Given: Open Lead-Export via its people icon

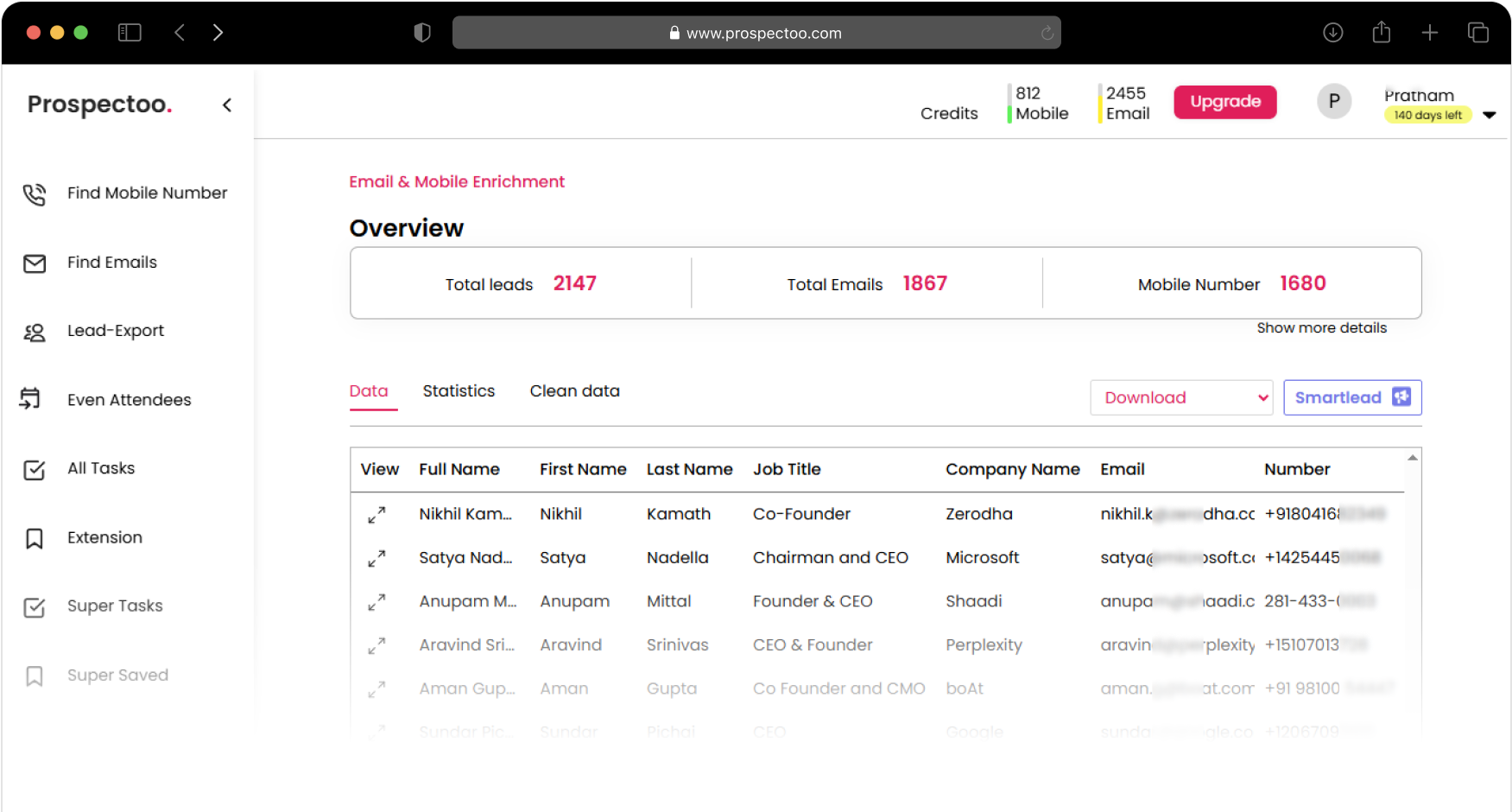Looking at the screenshot, I should 35,333.
